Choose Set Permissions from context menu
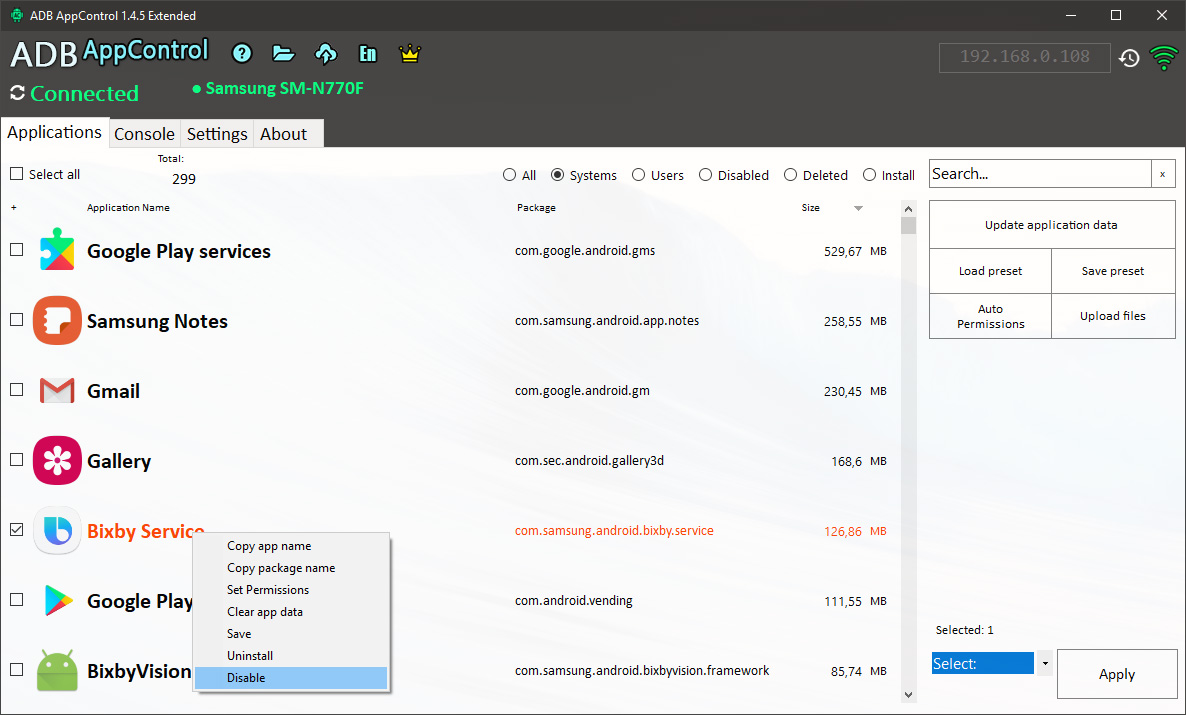 tap(291, 589)
